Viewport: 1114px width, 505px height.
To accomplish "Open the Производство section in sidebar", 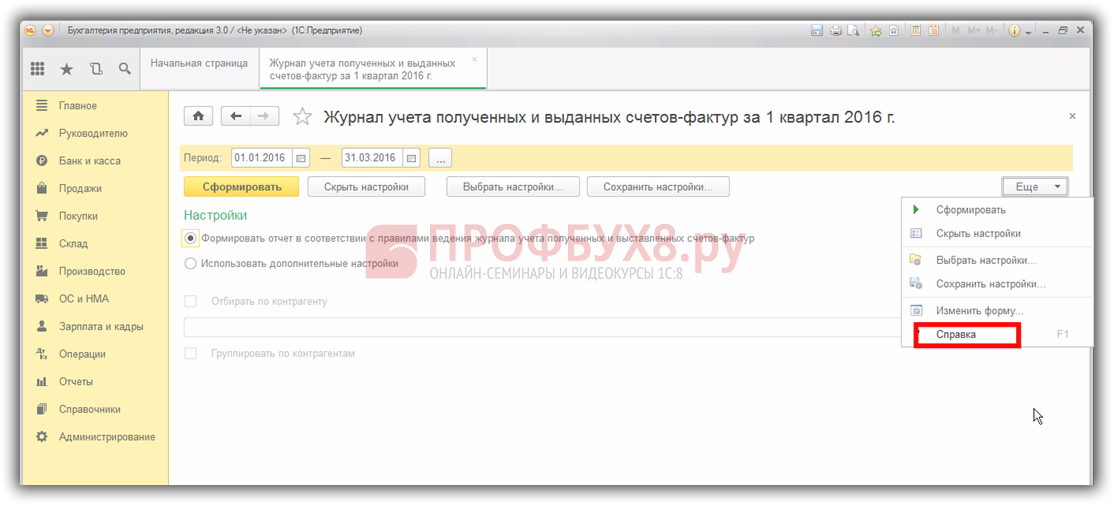I will coord(94,271).
